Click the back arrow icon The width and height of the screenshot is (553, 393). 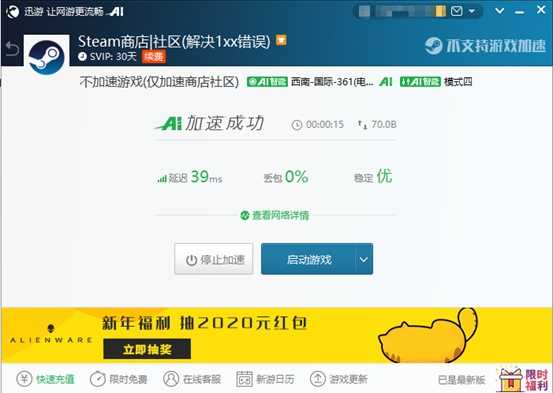[x=12, y=49]
